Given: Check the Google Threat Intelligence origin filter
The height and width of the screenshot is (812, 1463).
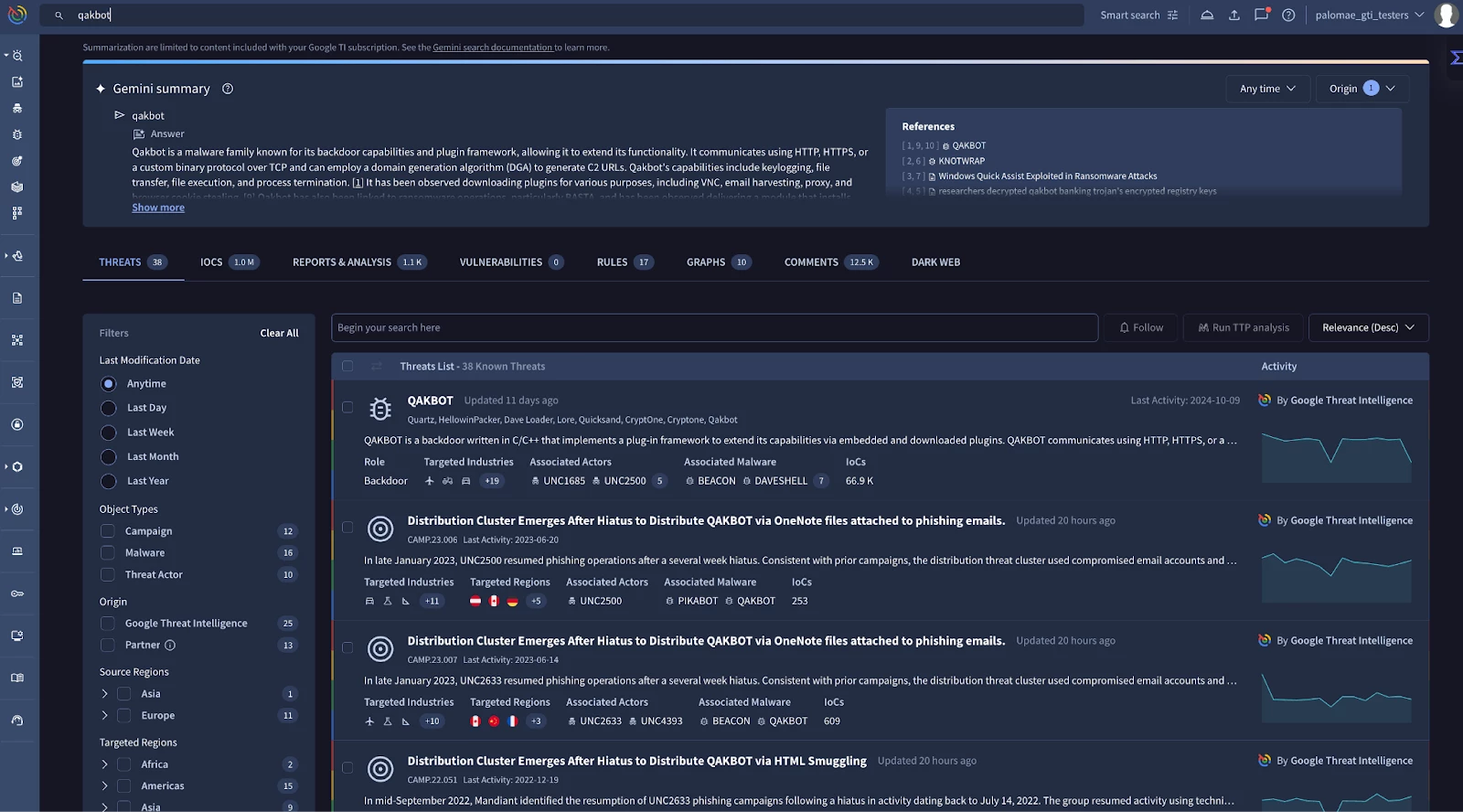Looking at the screenshot, I should point(107,624).
